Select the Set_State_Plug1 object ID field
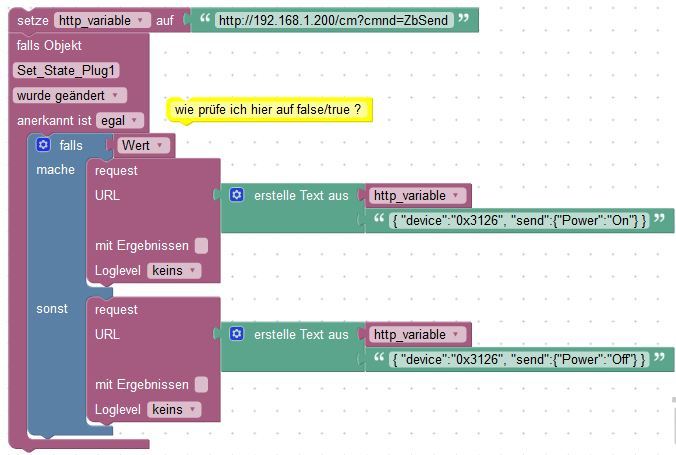The image size is (676, 455). (66, 70)
